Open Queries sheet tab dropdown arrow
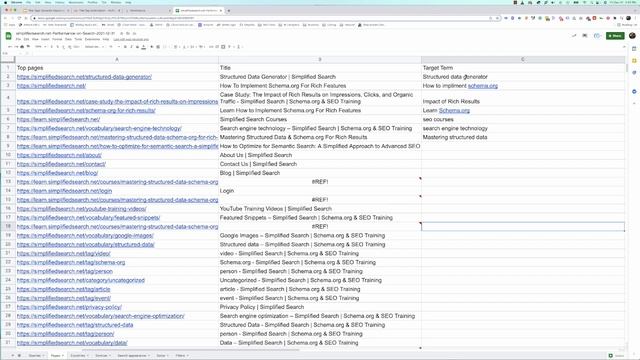This screenshot has height=360, width=640. 44,356
